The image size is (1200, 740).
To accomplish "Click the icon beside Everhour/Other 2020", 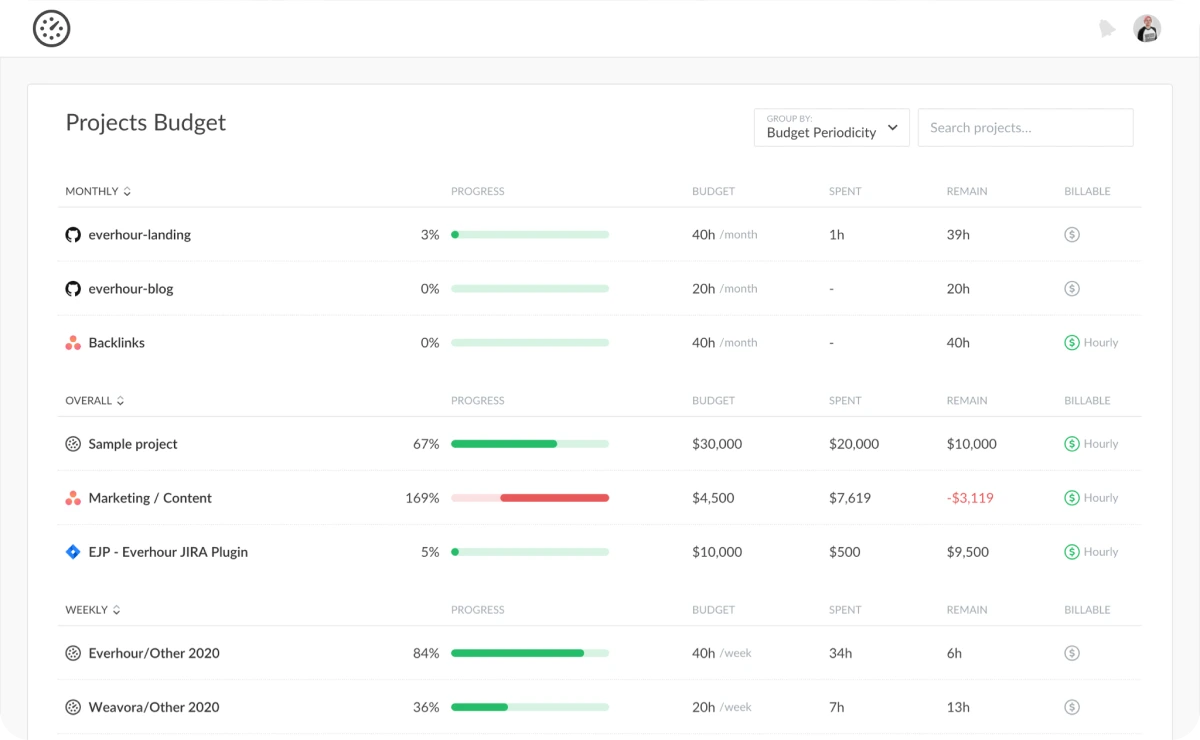I will tap(73, 653).
